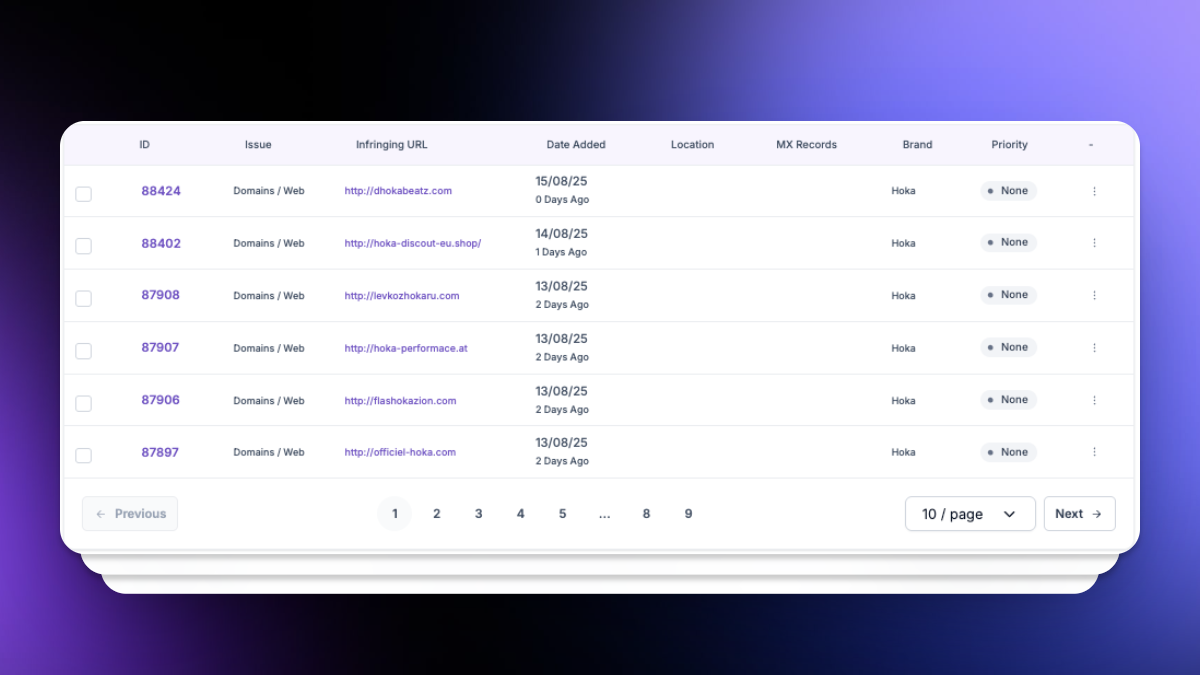Follow the http://hoka-discout-eu.shop/ link

coord(413,244)
